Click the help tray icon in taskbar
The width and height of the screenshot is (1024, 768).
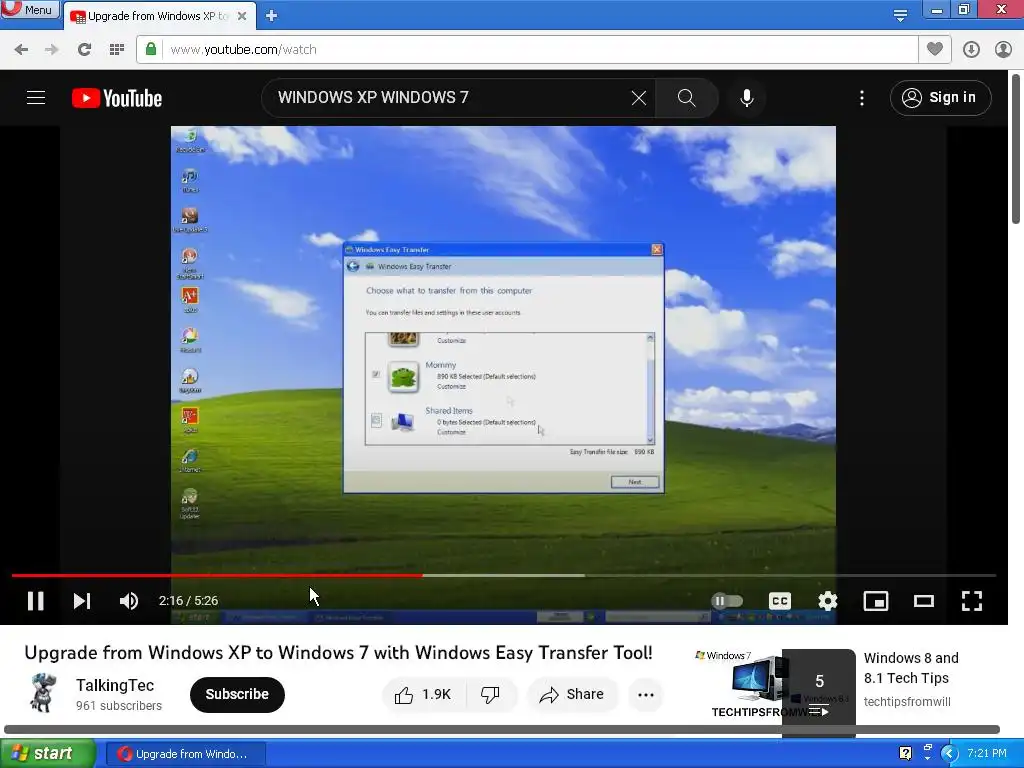(905, 754)
